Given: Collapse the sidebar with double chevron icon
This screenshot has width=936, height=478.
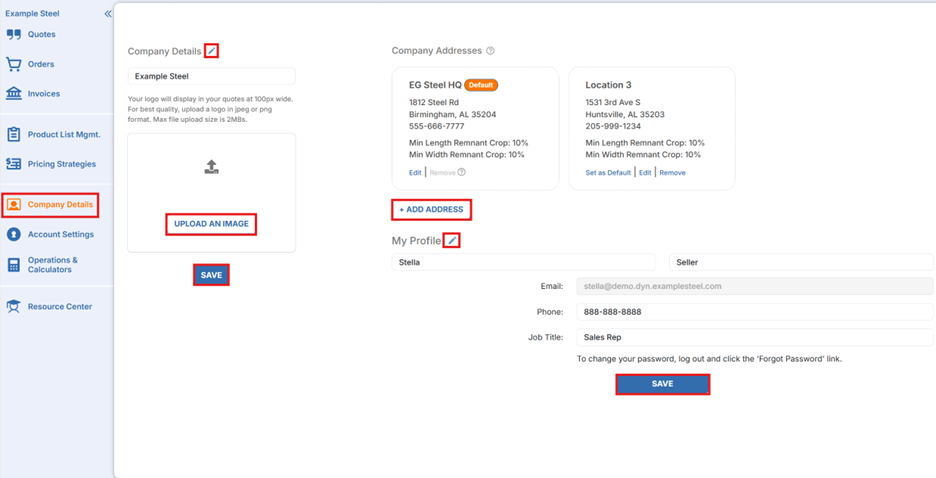Looking at the screenshot, I should (108, 14).
